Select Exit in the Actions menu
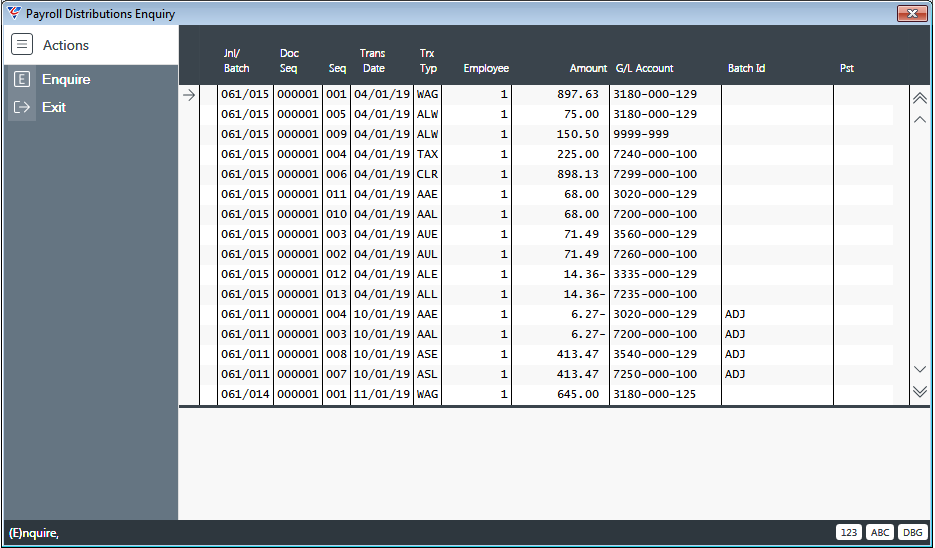The image size is (935, 548). tap(54, 107)
